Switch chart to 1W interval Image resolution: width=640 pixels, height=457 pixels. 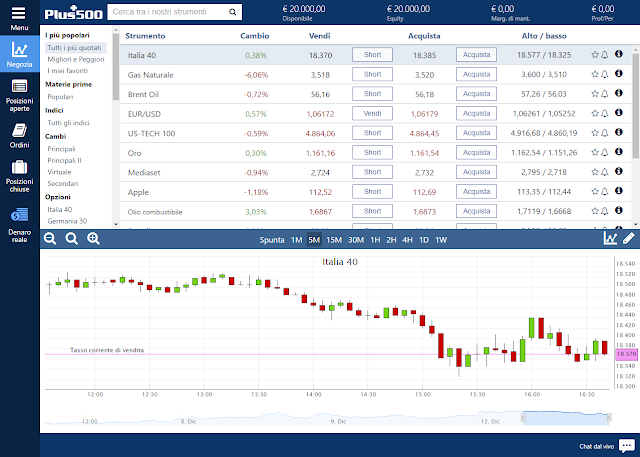(441, 240)
